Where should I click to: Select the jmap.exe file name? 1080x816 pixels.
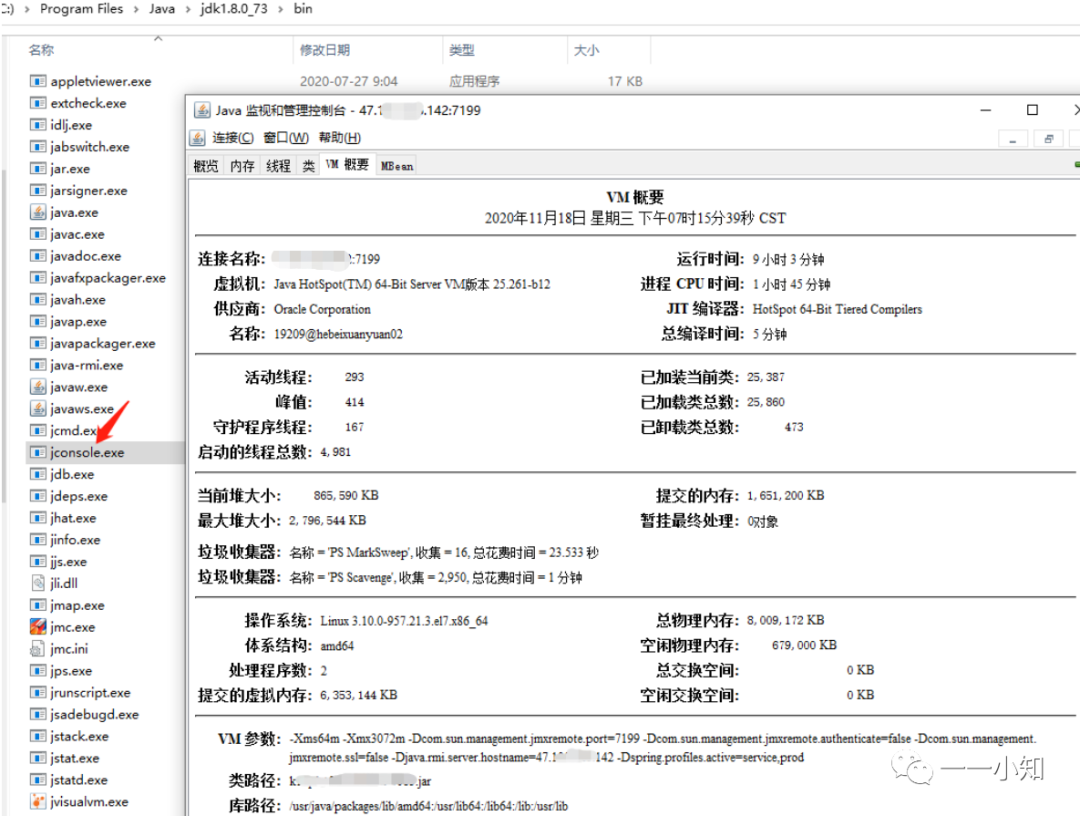tap(77, 605)
